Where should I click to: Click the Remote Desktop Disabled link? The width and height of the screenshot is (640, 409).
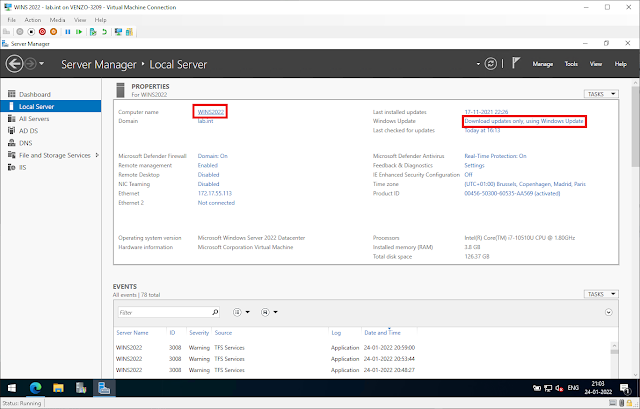click(209, 175)
